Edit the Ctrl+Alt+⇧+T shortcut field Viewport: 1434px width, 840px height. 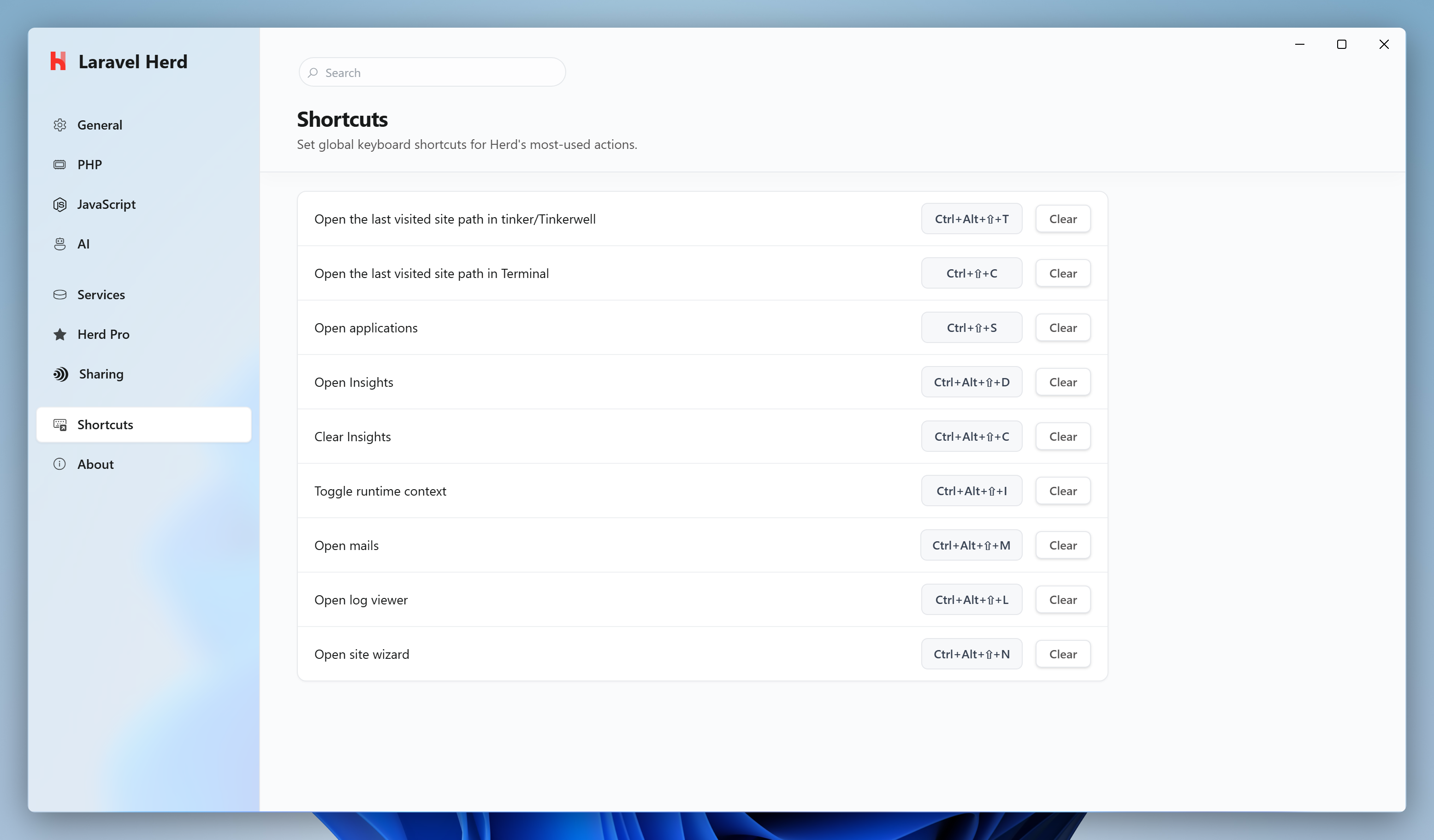click(x=972, y=219)
